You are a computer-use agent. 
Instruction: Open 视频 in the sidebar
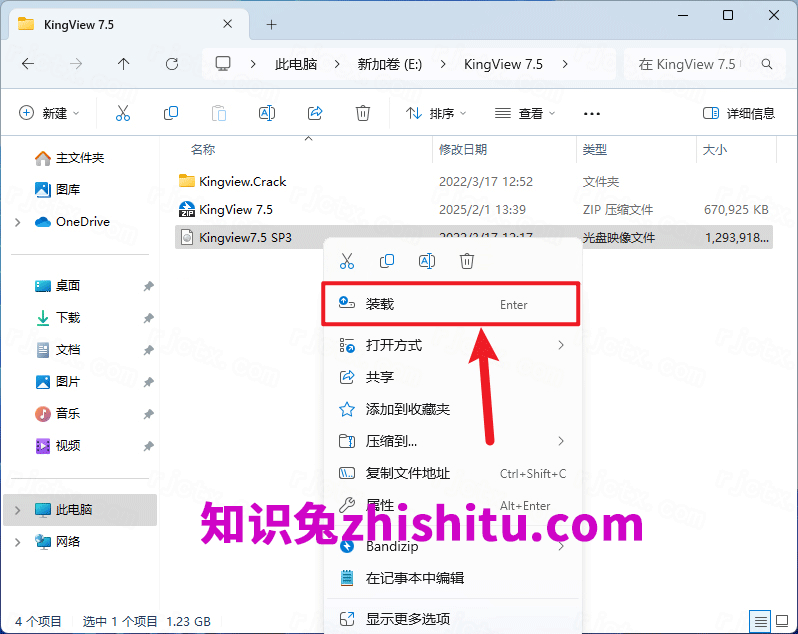tap(58, 446)
